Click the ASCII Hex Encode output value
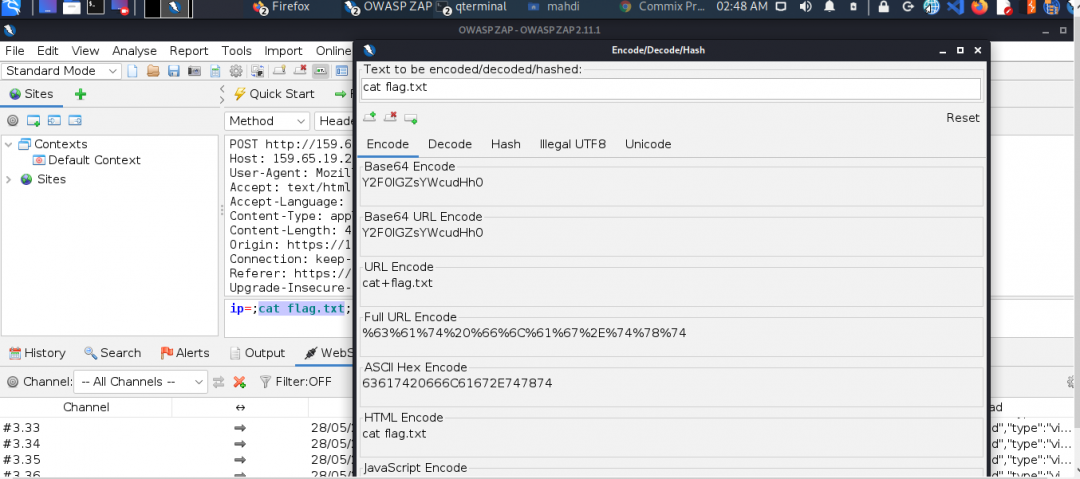 tap(457, 383)
